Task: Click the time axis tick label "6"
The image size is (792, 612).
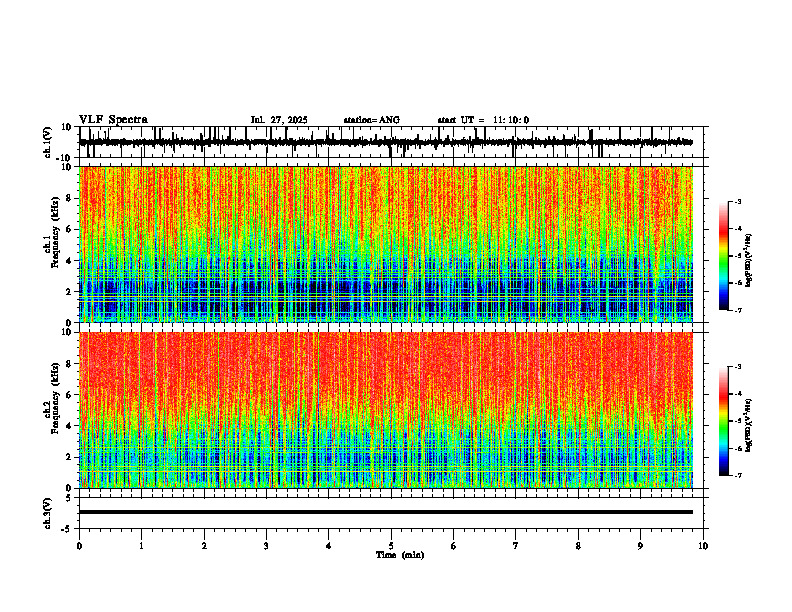Action: click(454, 546)
